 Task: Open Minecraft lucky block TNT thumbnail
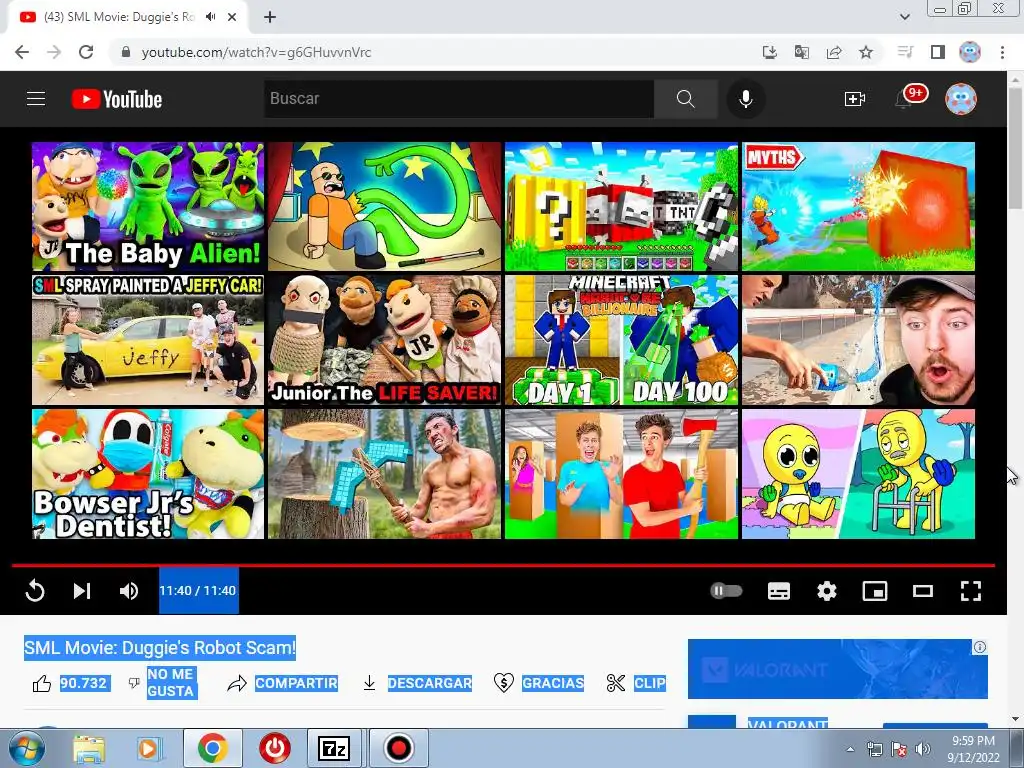(622, 206)
